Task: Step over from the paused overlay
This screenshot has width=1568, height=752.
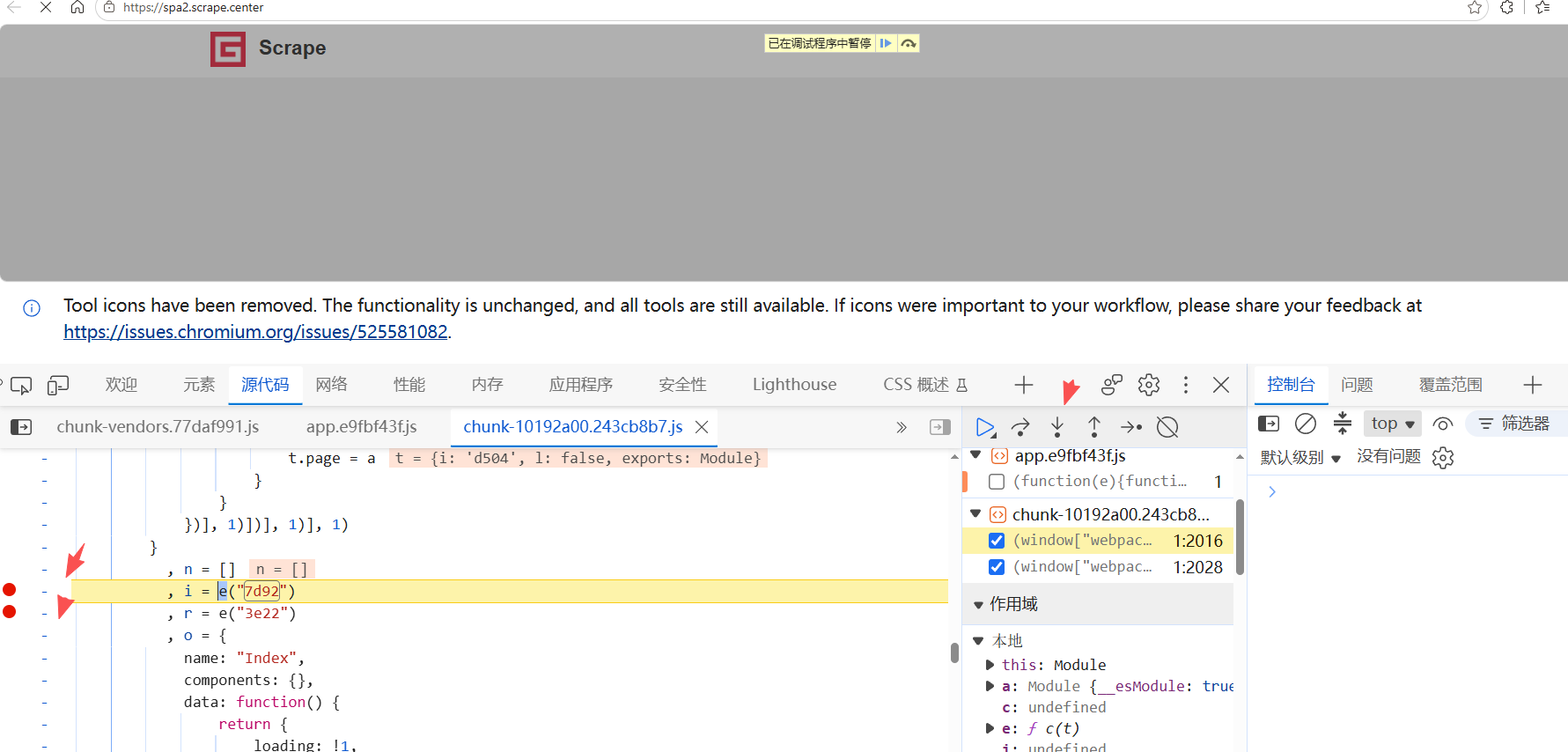Action: pos(909,43)
